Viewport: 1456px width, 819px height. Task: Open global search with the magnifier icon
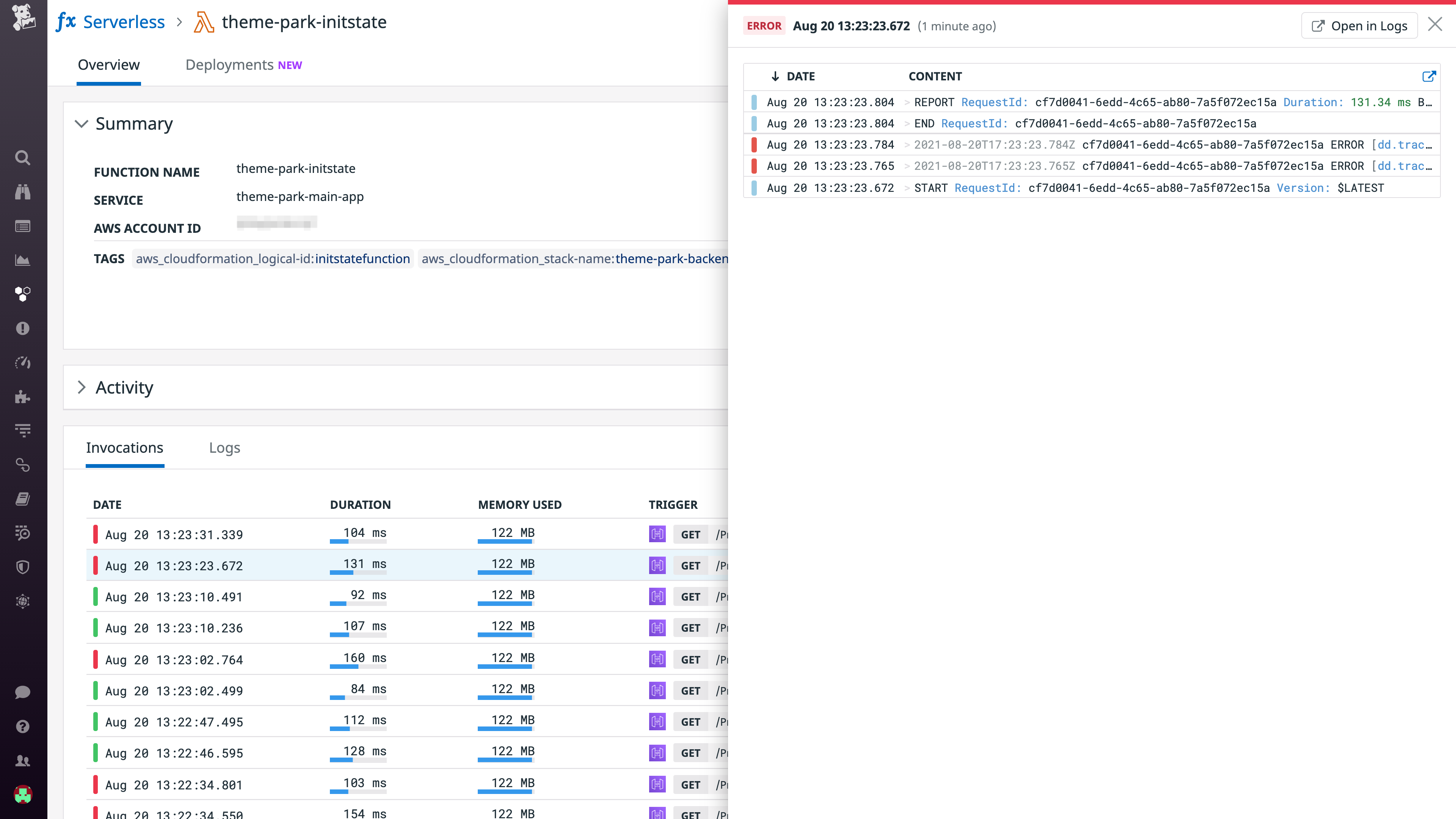pos(23,158)
